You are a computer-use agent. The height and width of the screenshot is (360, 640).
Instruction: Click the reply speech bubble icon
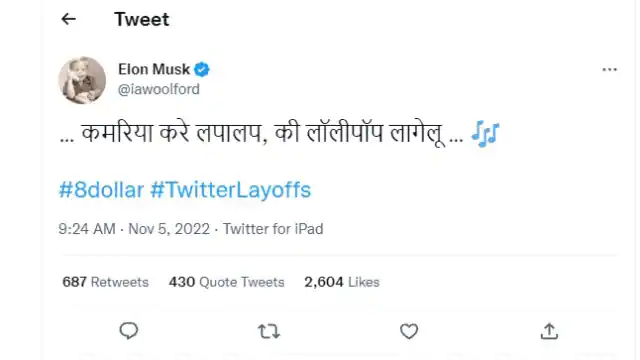(x=129, y=331)
